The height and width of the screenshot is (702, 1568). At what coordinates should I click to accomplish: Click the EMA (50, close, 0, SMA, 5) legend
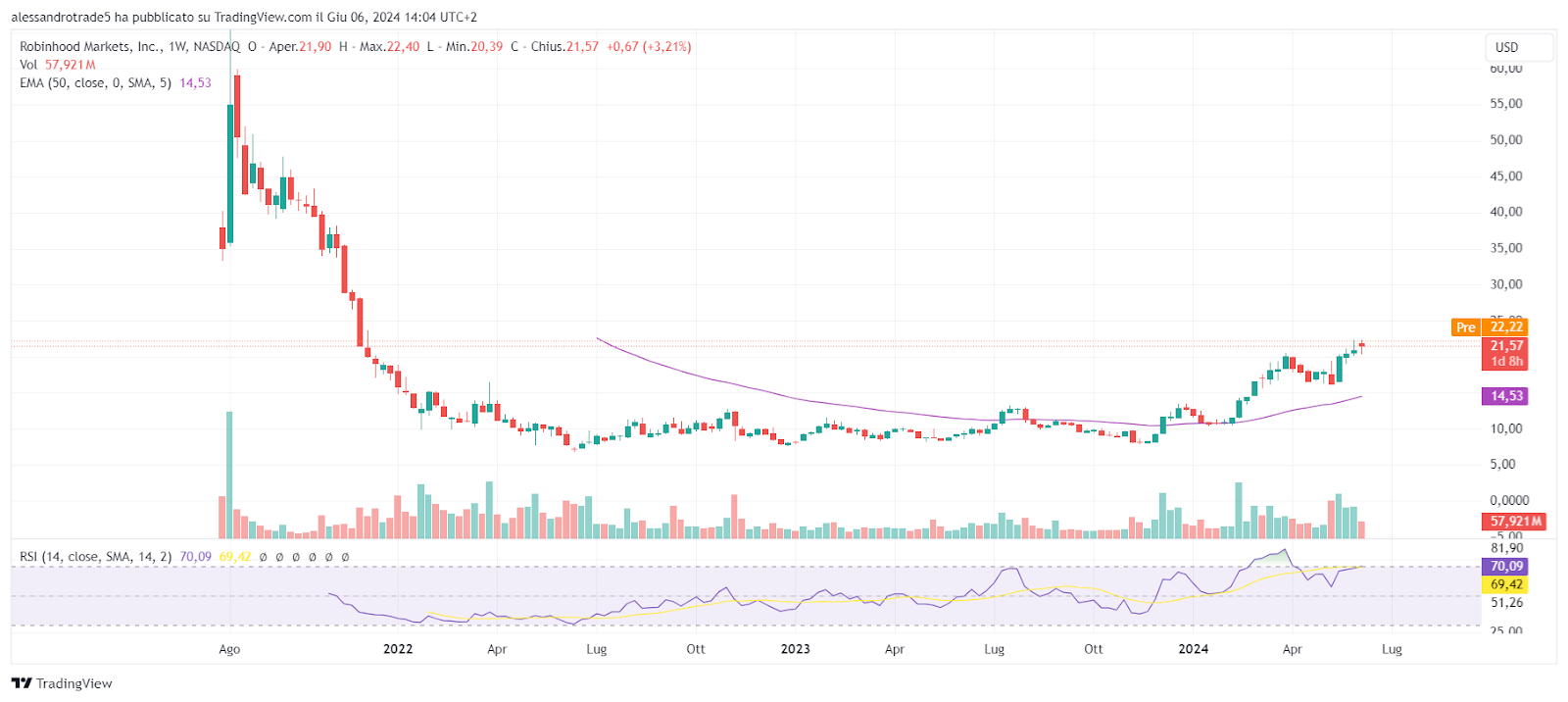(x=95, y=83)
